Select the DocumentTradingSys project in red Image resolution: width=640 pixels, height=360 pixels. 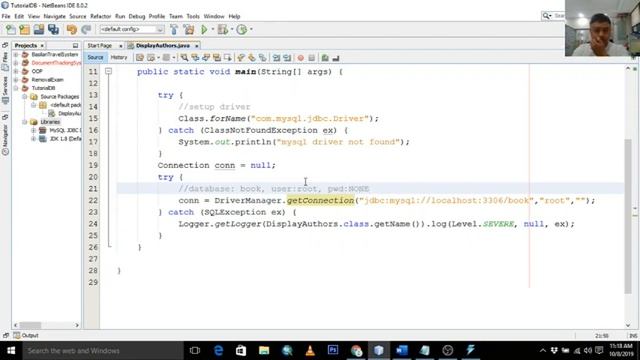click(x=56, y=63)
